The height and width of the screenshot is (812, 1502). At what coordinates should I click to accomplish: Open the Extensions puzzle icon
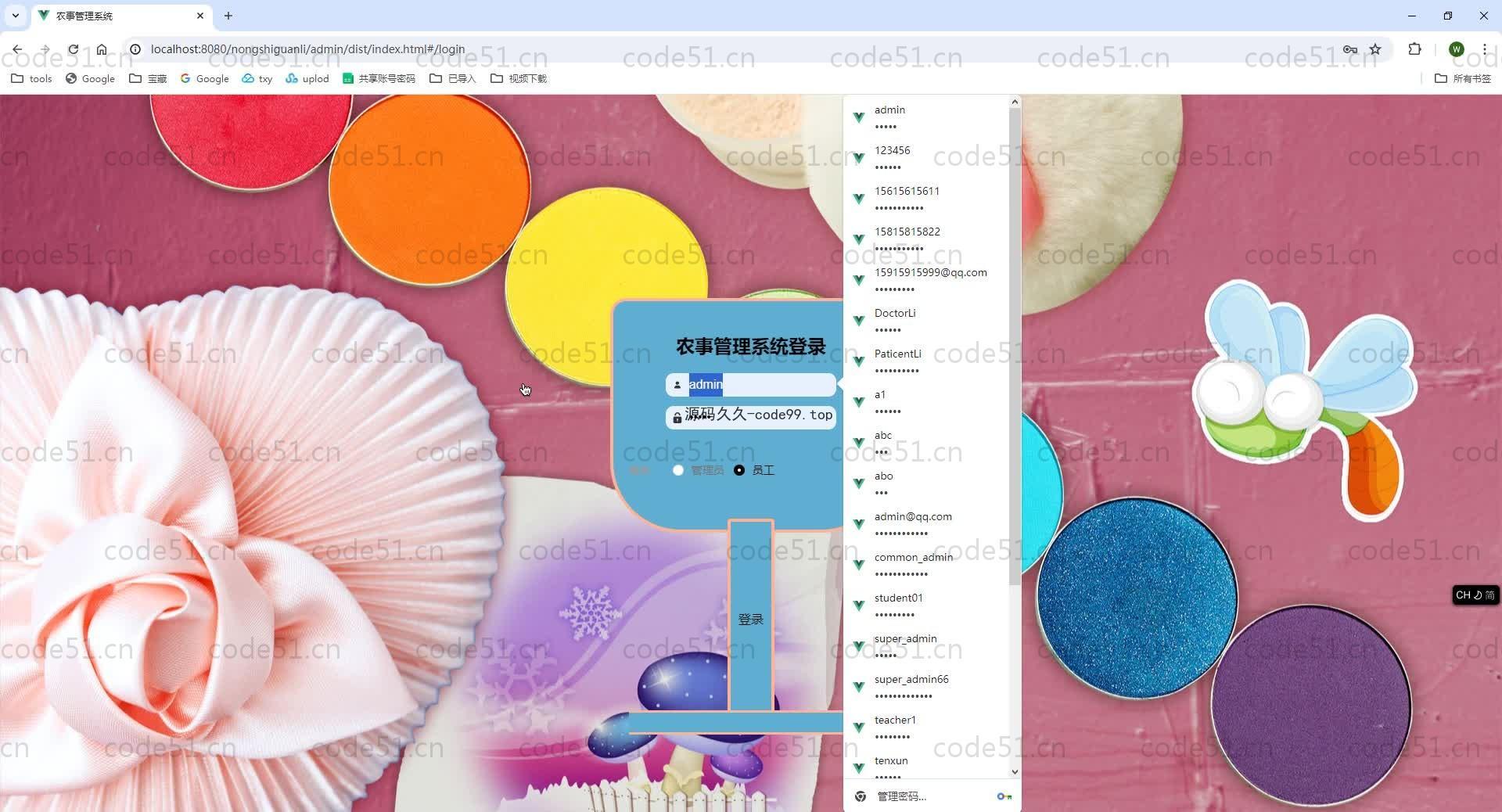[x=1414, y=49]
